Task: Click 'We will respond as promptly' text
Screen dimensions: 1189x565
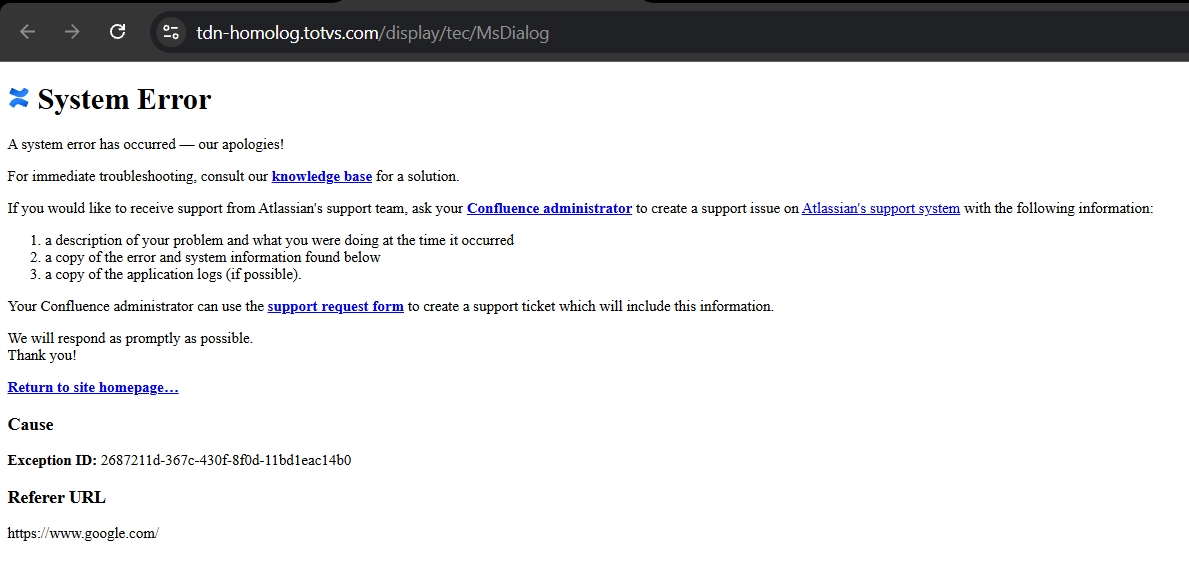Action: pyautogui.click(x=130, y=338)
